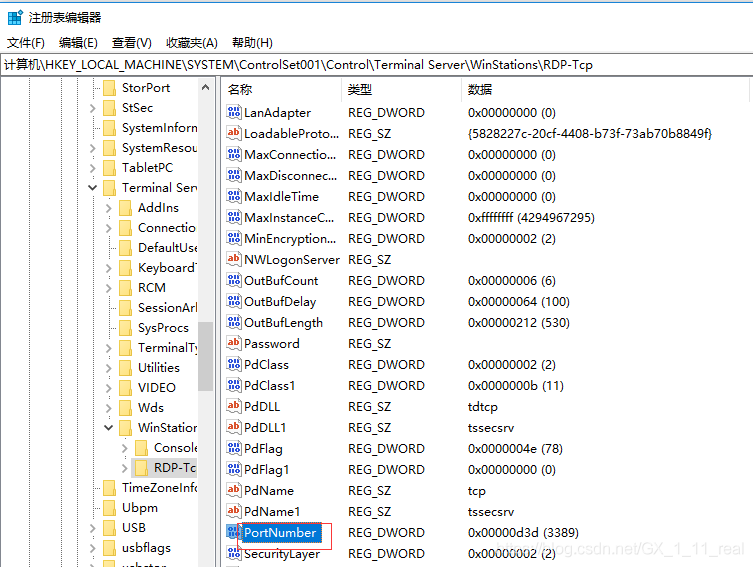Expand the TabletPC key arrow
Image resolution: width=753 pixels, height=567 pixels.
coord(93,168)
